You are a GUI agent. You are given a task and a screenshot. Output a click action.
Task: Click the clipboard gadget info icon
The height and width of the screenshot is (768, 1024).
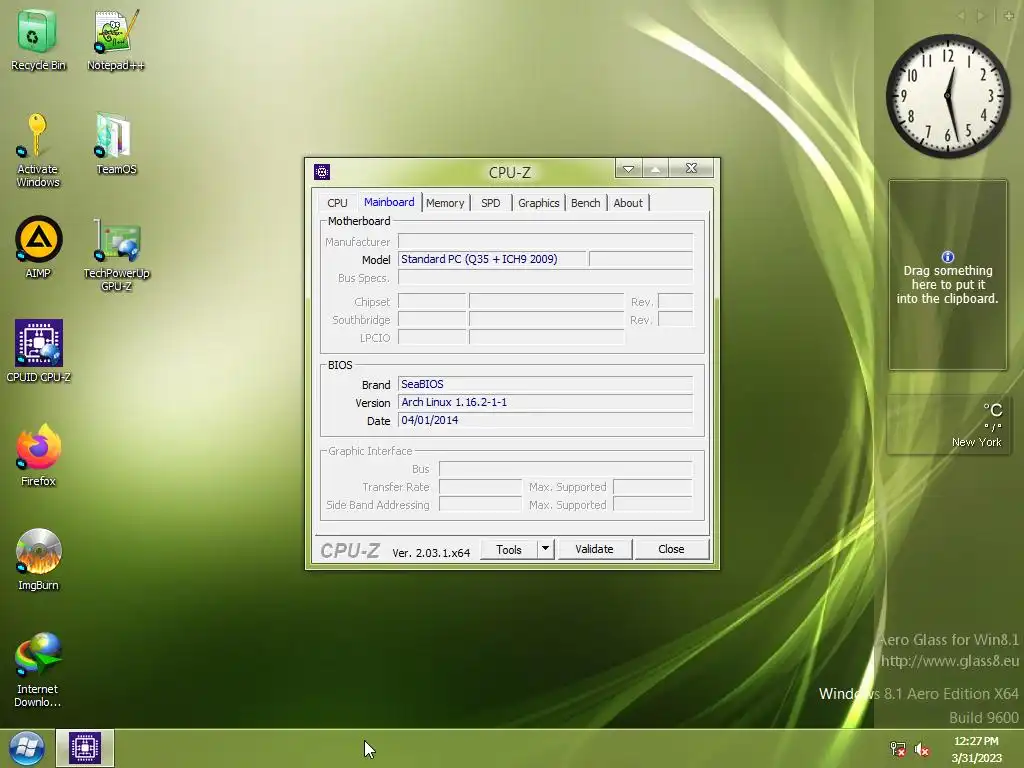pos(948,257)
